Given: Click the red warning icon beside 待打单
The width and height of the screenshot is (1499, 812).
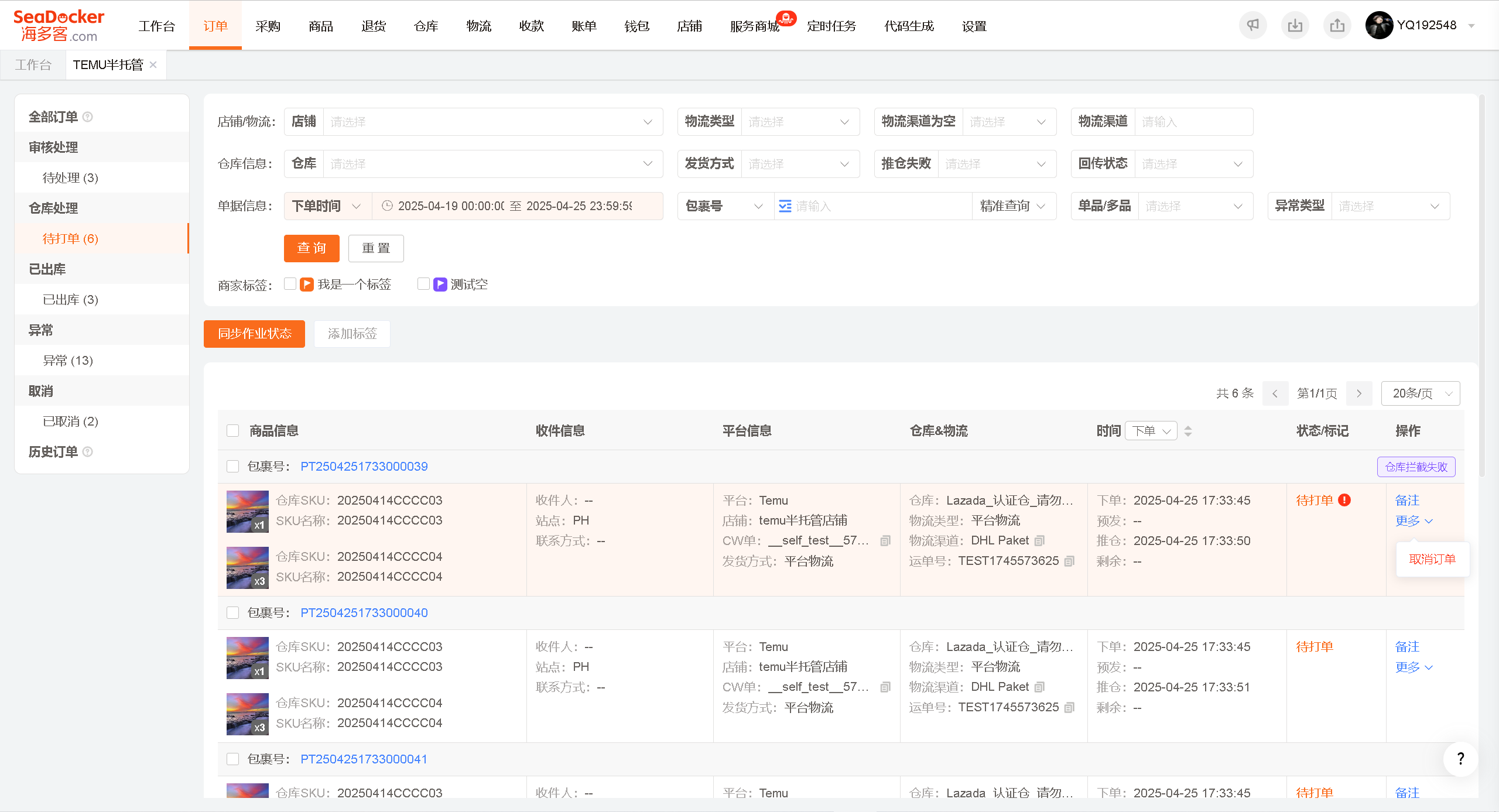Looking at the screenshot, I should tap(1344, 500).
